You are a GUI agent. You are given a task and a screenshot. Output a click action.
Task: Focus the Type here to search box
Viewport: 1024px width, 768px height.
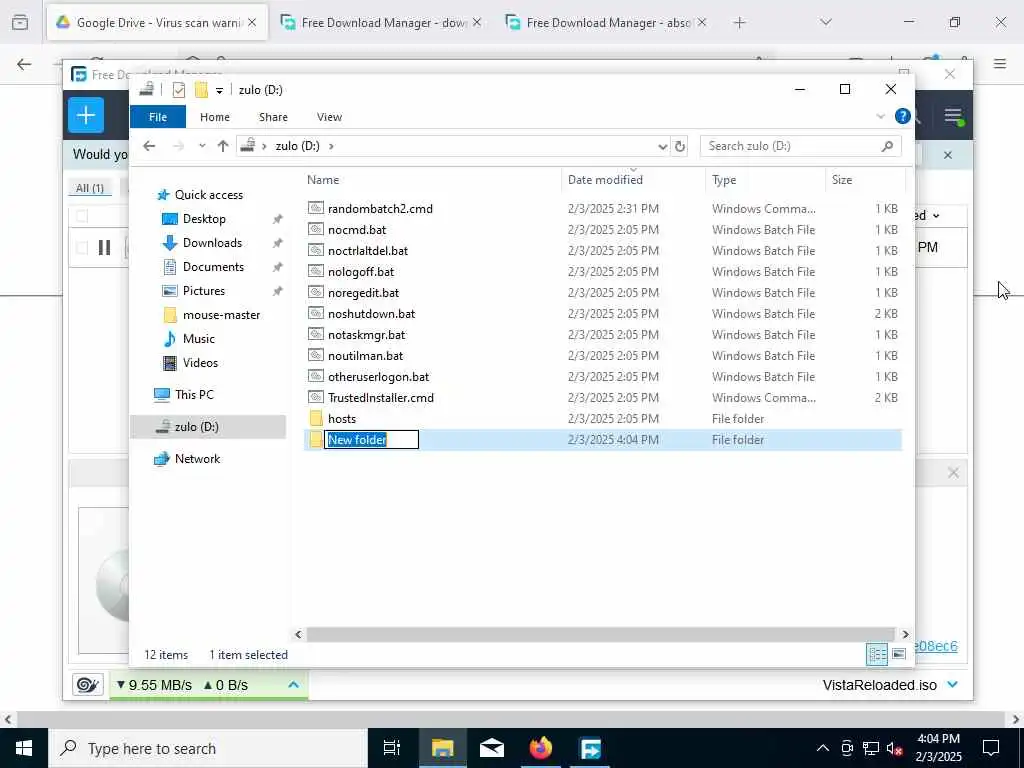pos(208,748)
